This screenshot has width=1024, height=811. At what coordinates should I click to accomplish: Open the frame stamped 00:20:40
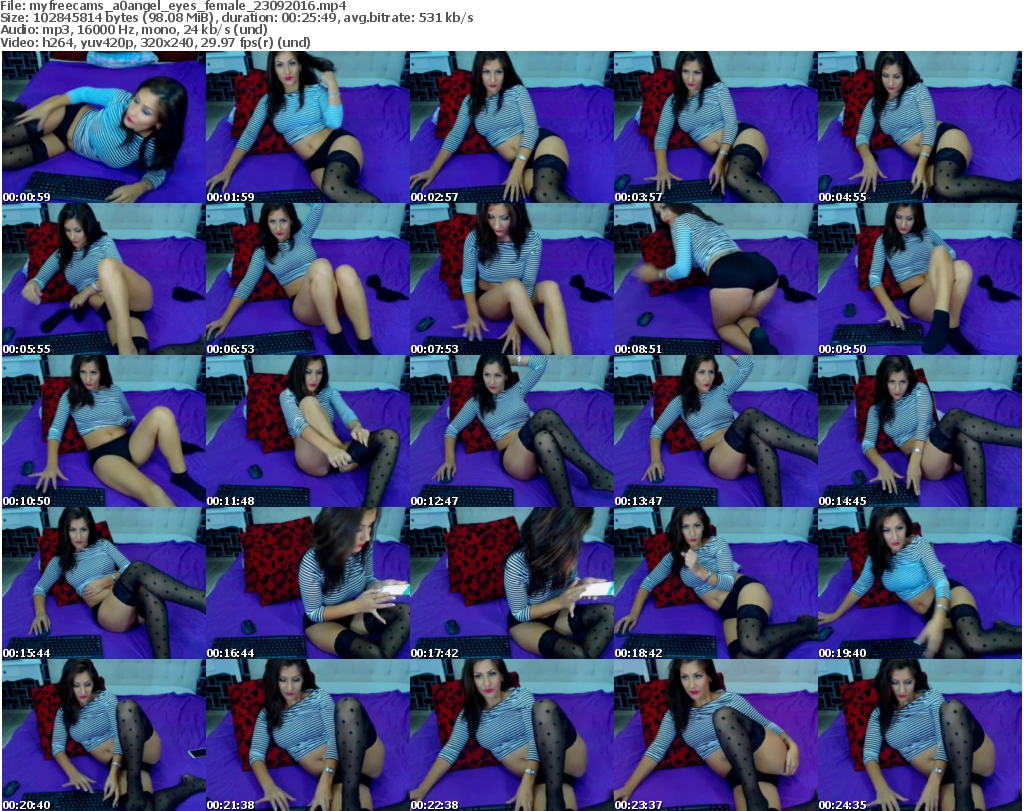(103, 735)
